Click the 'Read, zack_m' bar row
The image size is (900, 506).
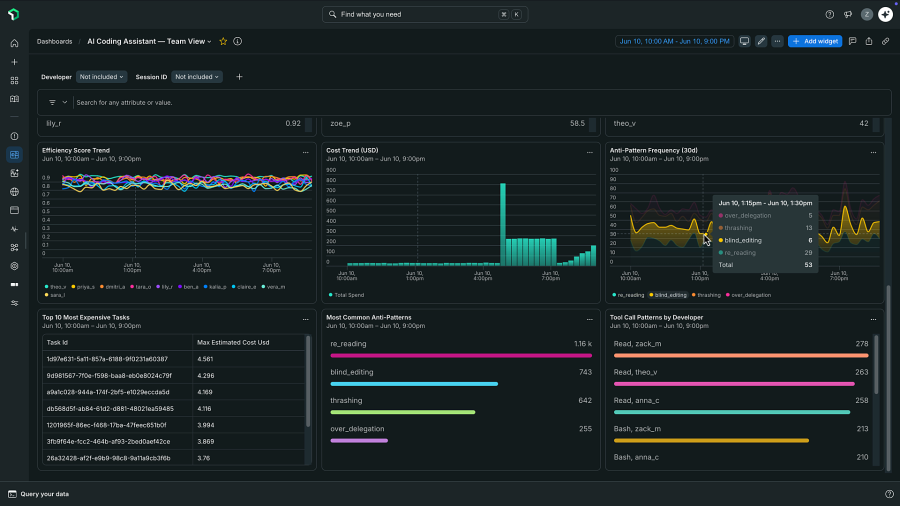click(740, 349)
